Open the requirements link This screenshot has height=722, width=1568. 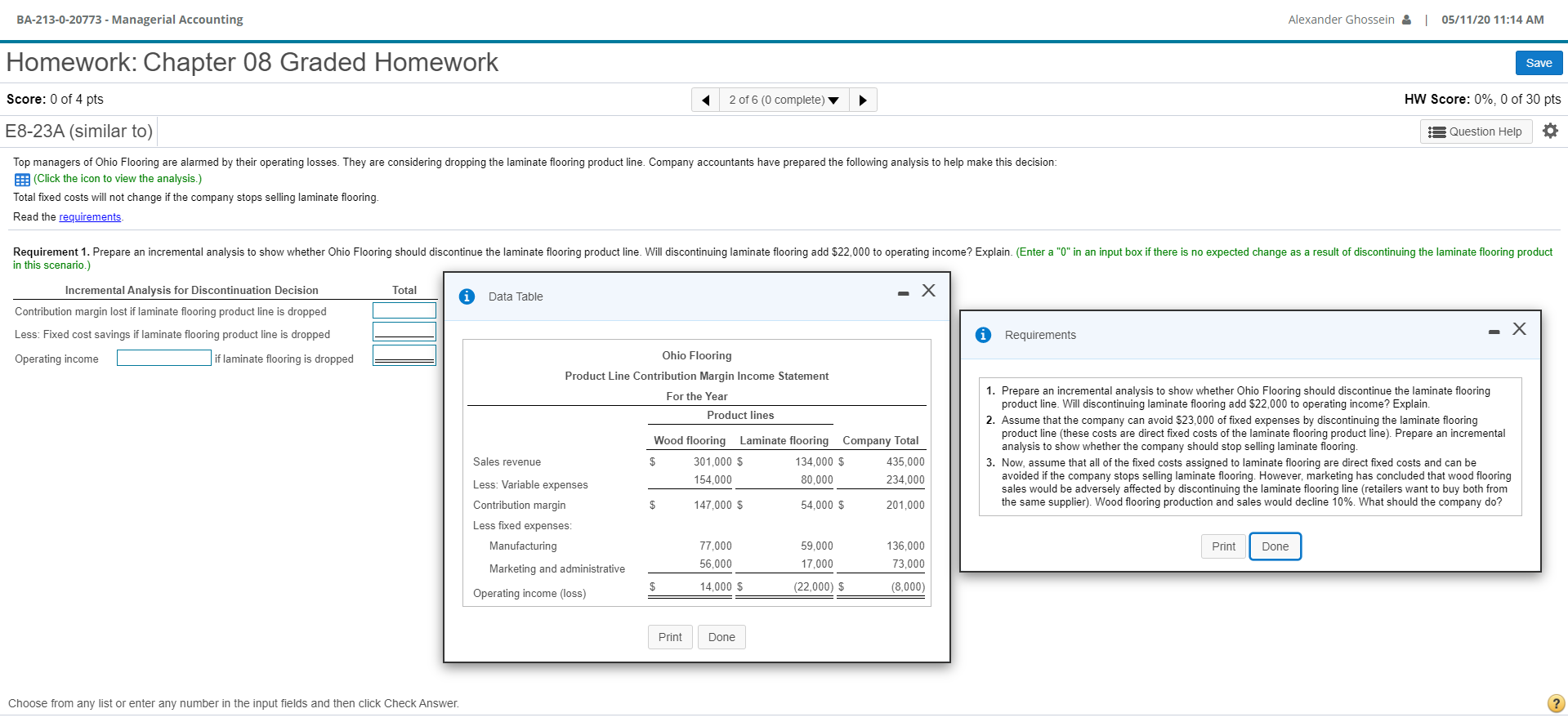(x=90, y=217)
